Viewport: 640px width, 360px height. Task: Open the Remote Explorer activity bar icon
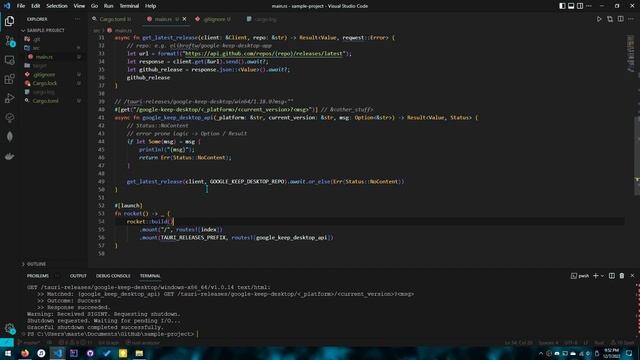[9, 60]
